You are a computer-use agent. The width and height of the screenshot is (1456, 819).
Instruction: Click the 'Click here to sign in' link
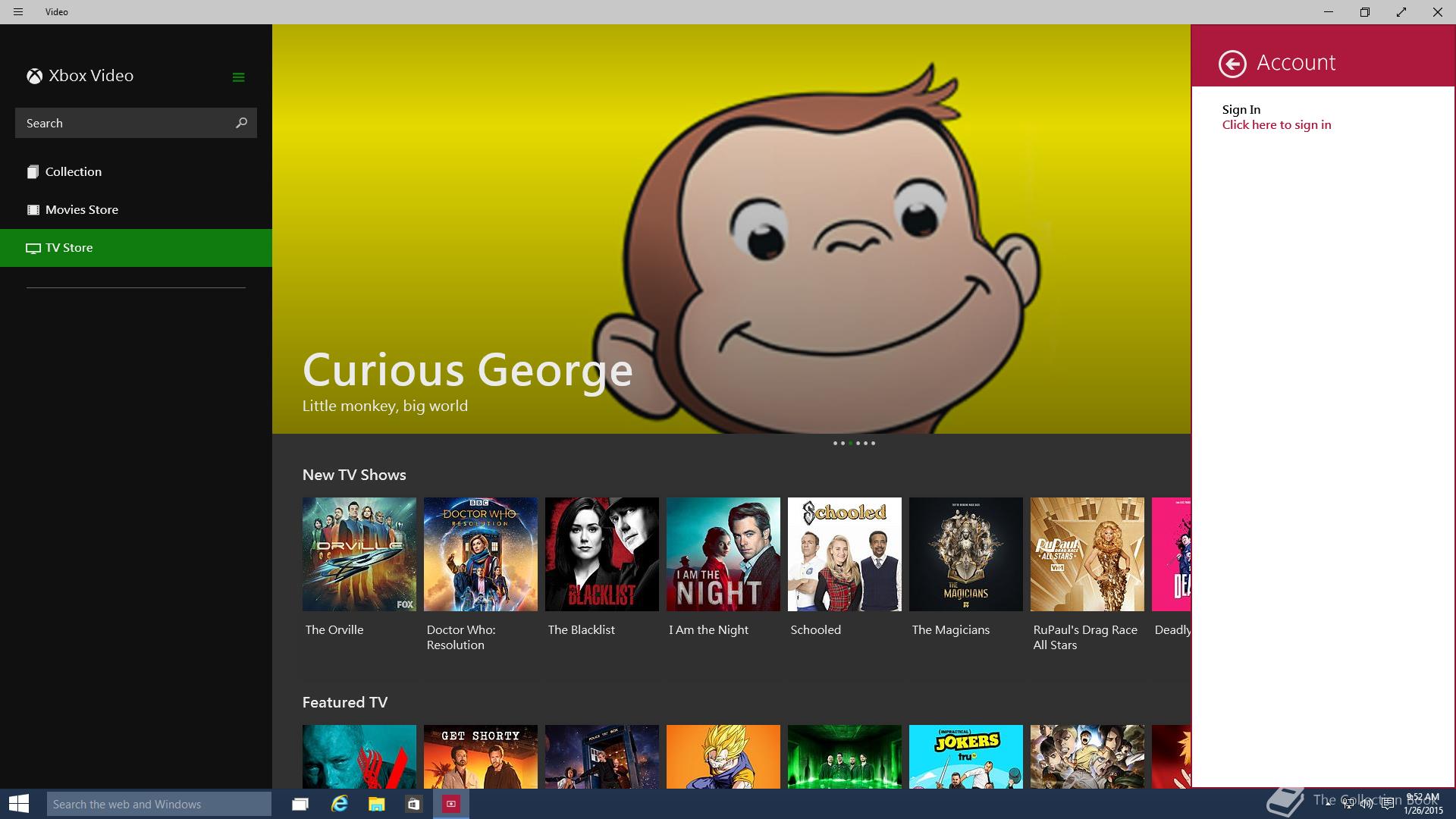(x=1276, y=125)
